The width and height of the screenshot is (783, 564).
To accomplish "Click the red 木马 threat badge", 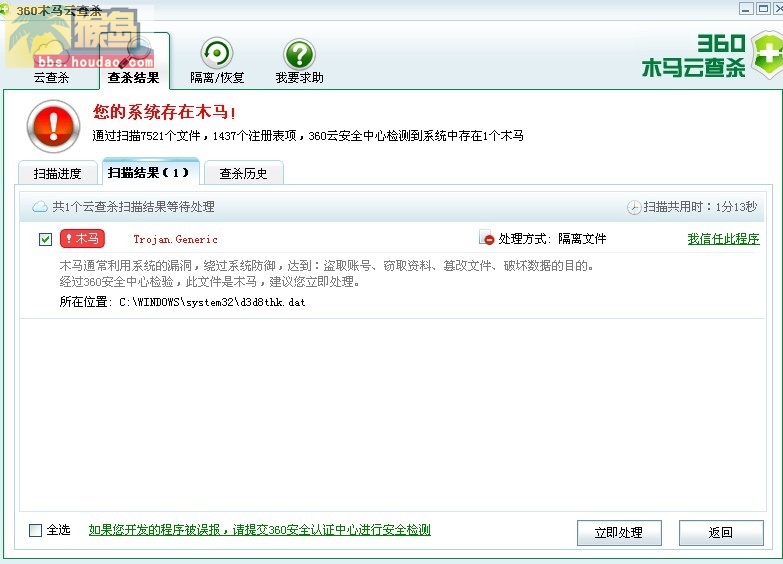I will (82, 239).
